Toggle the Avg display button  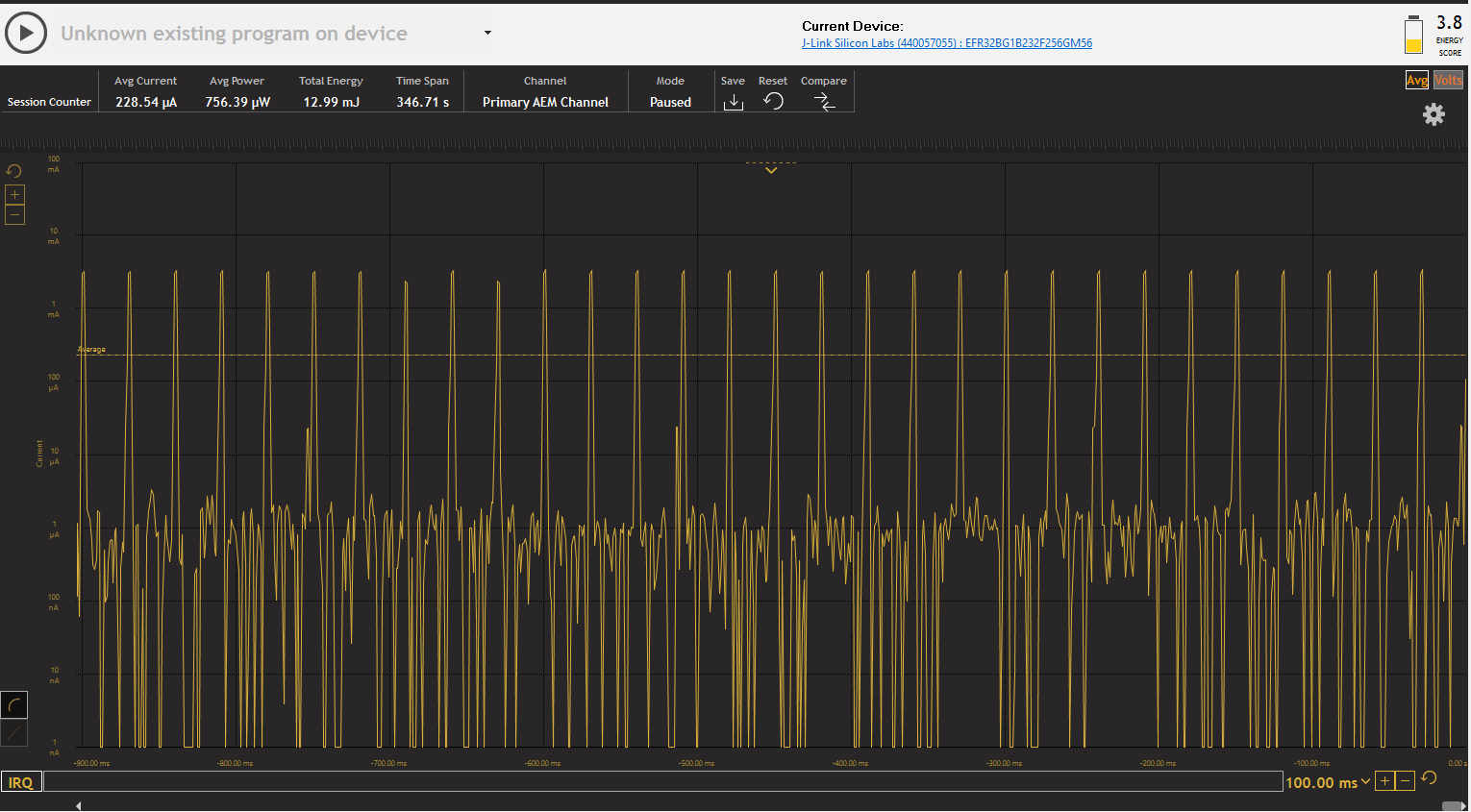coord(1416,81)
